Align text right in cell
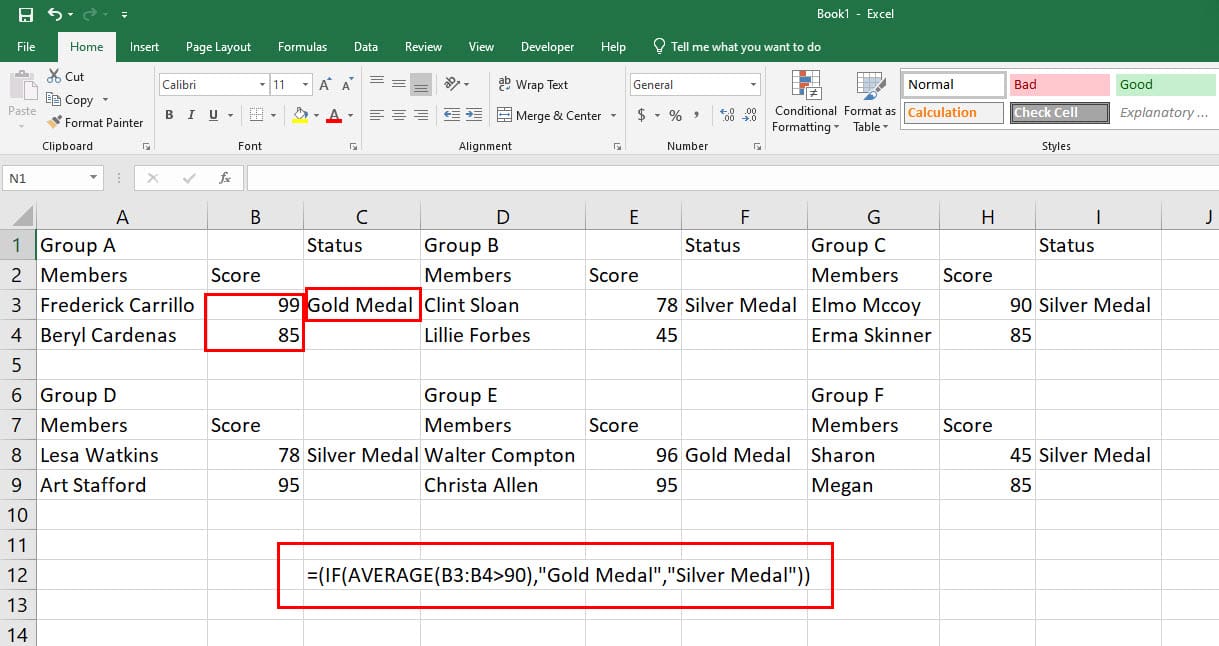The height and width of the screenshot is (646, 1219). (421, 115)
